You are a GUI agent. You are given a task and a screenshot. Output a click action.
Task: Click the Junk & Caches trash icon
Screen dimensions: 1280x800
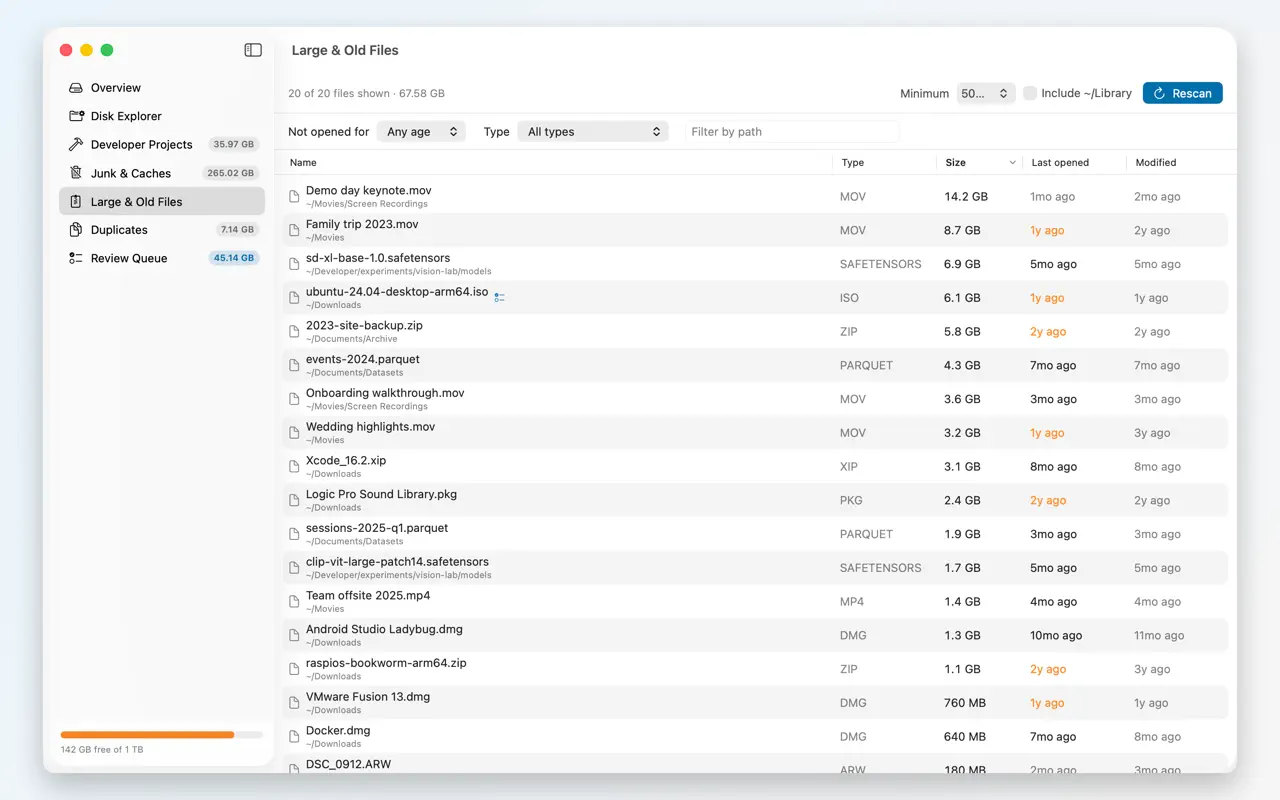76,173
